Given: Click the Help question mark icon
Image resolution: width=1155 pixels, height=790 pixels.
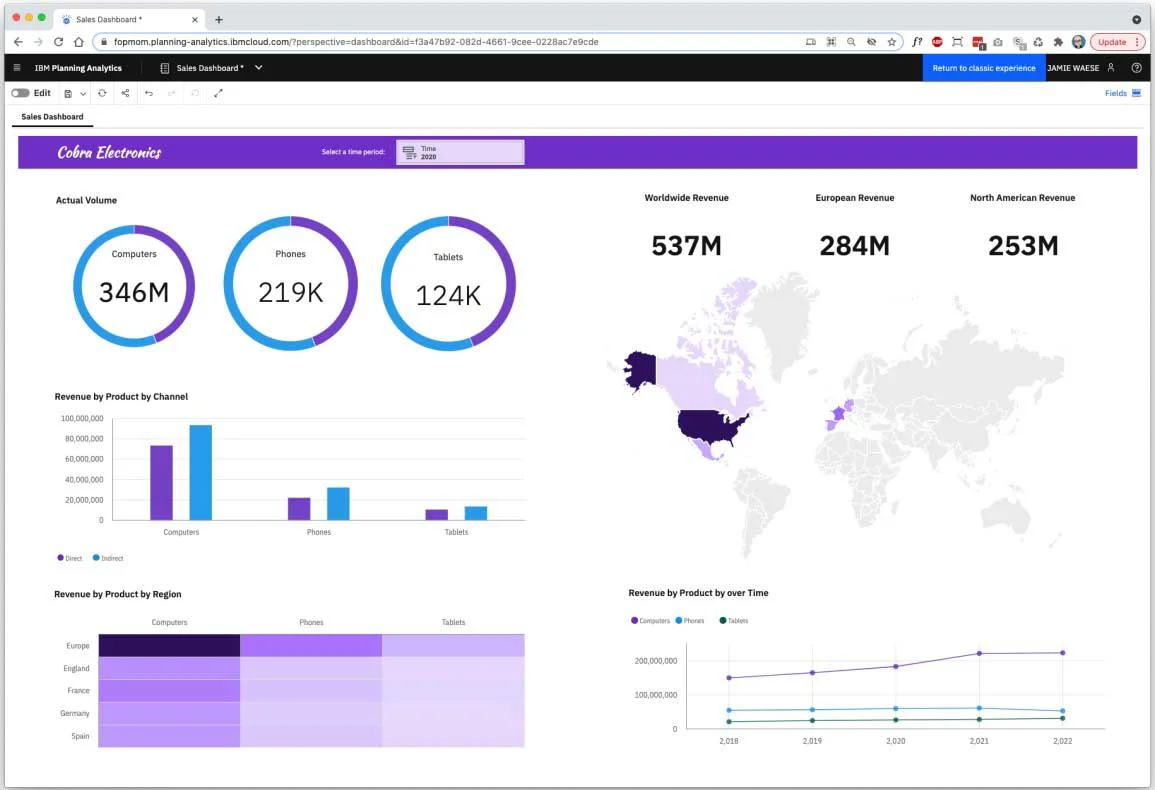Looking at the screenshot, I should pyautogui.click(x=1136, y=68).
